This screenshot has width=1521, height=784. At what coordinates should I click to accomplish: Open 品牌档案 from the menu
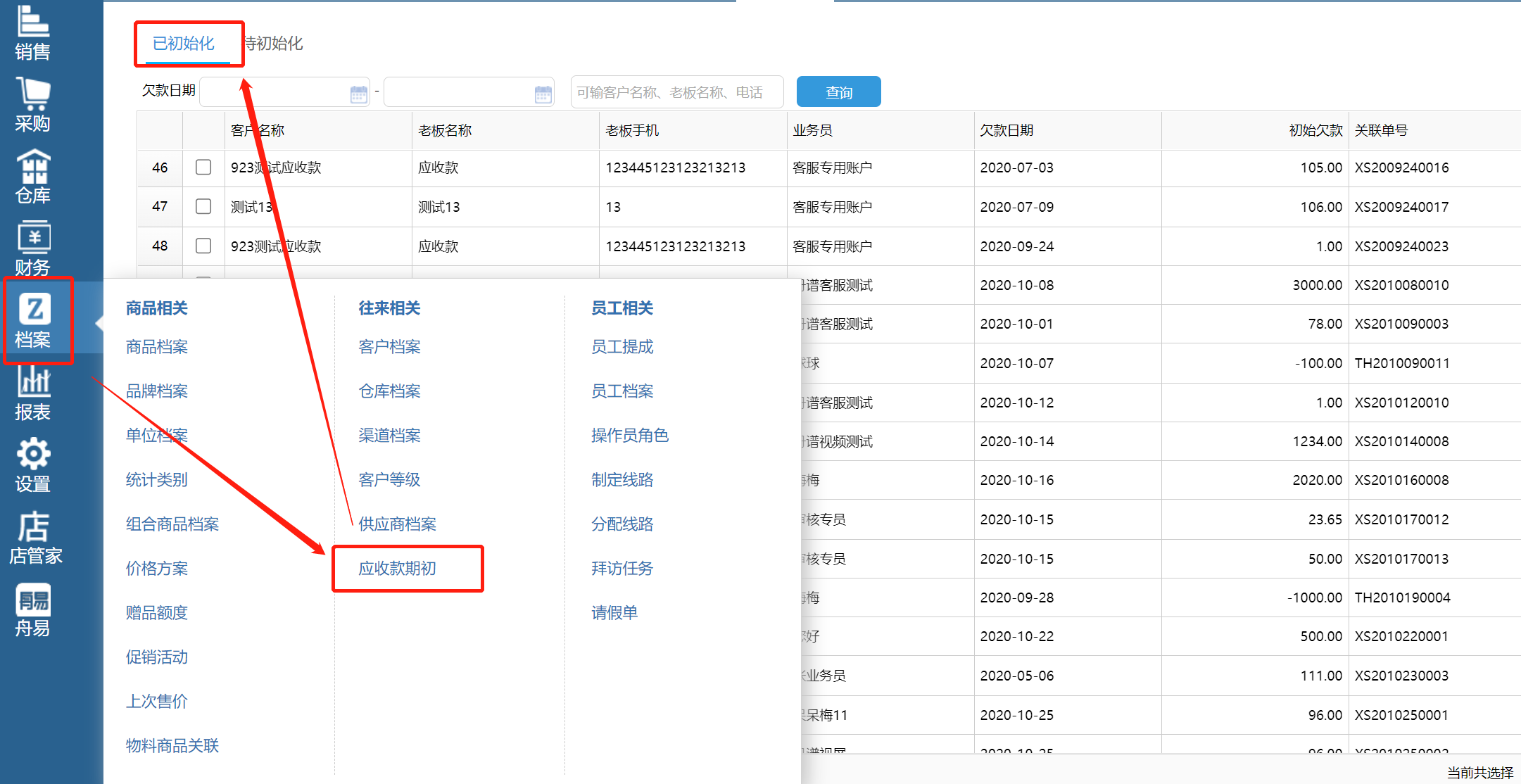(157, 391)
